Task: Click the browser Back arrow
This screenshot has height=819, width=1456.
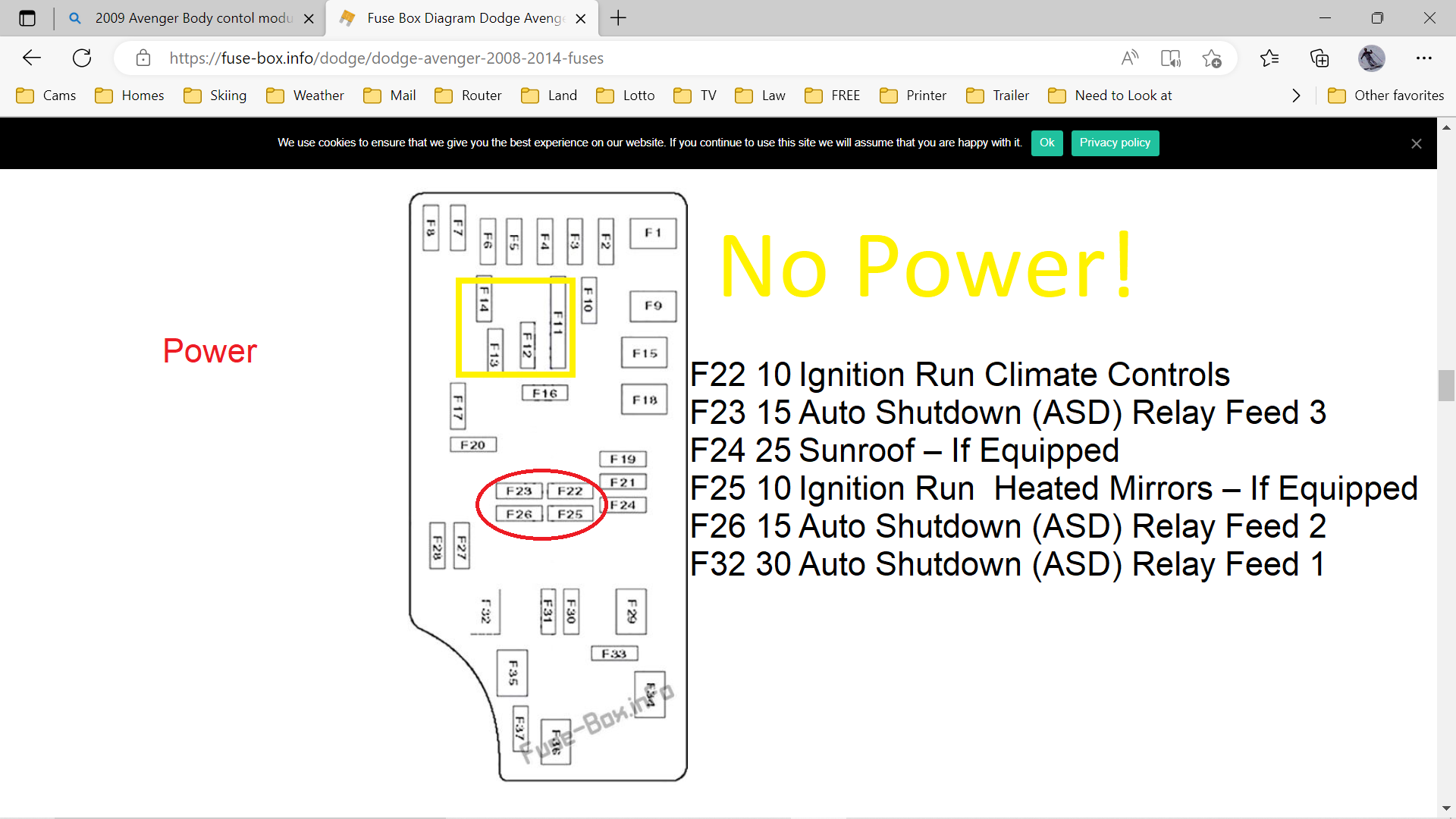Action: tap(32, 58)
